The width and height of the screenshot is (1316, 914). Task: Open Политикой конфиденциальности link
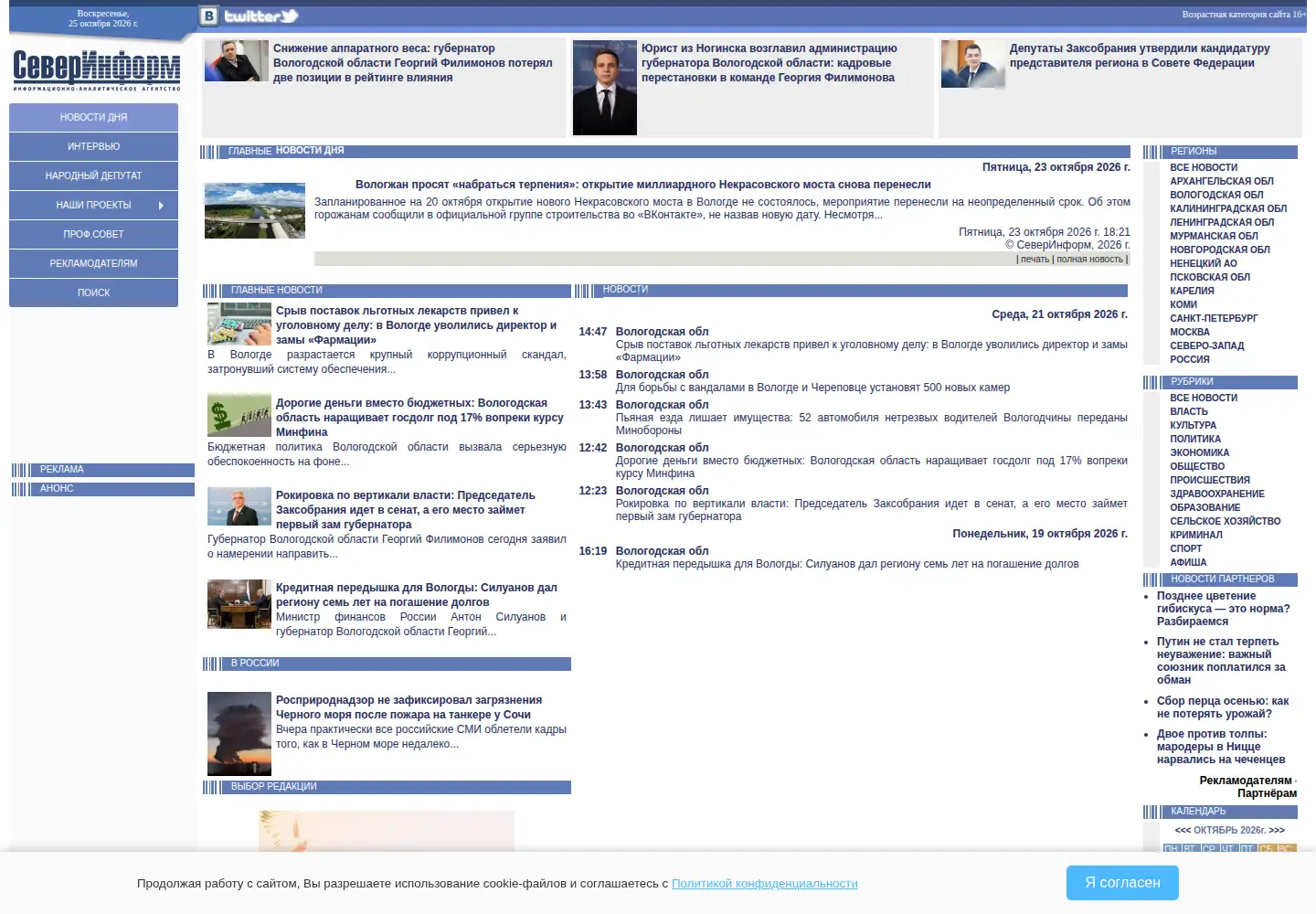tap(765, 884)
